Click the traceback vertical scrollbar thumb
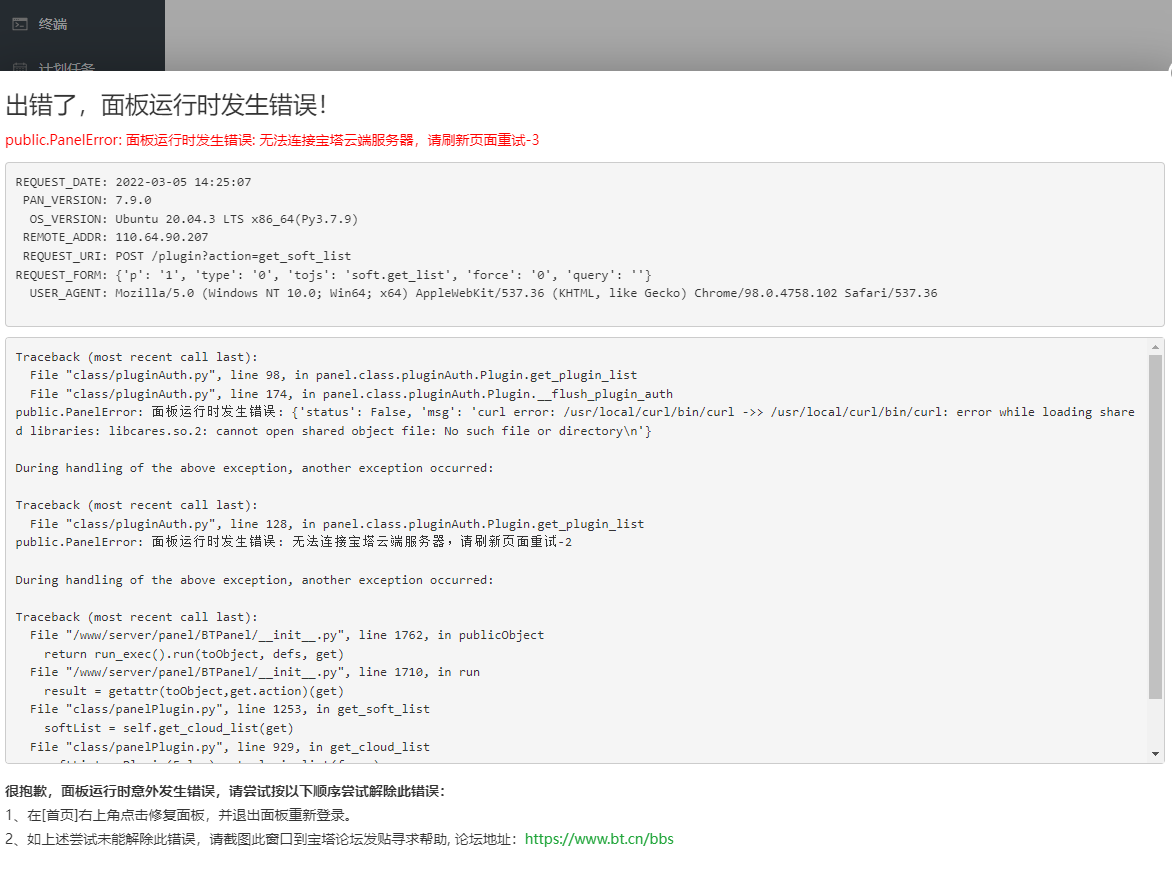The height and width of the screenshot is (876, 1172). click(x=1156, y=527)
